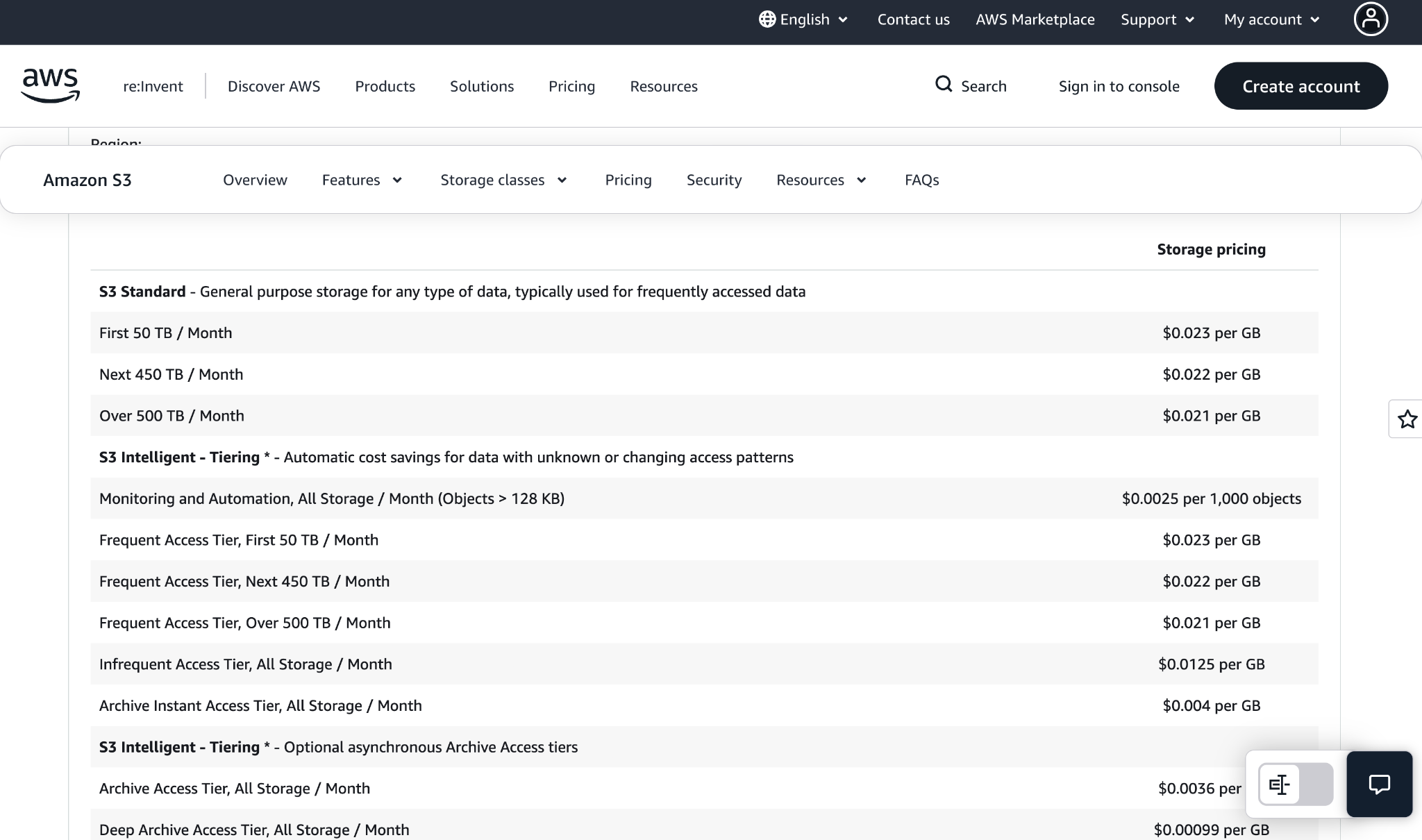Expand the My account dropdown
1422x840 pixels.
1272,19
